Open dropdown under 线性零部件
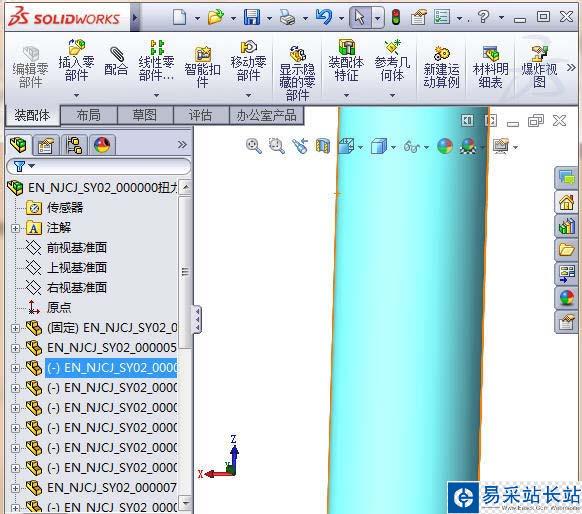Screen dimensions: 582x514 pos(156,95)
